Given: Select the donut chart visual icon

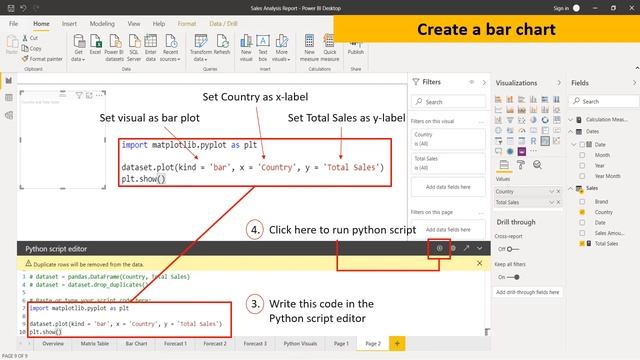Looking at the screenshot, I should pos(545,120).
